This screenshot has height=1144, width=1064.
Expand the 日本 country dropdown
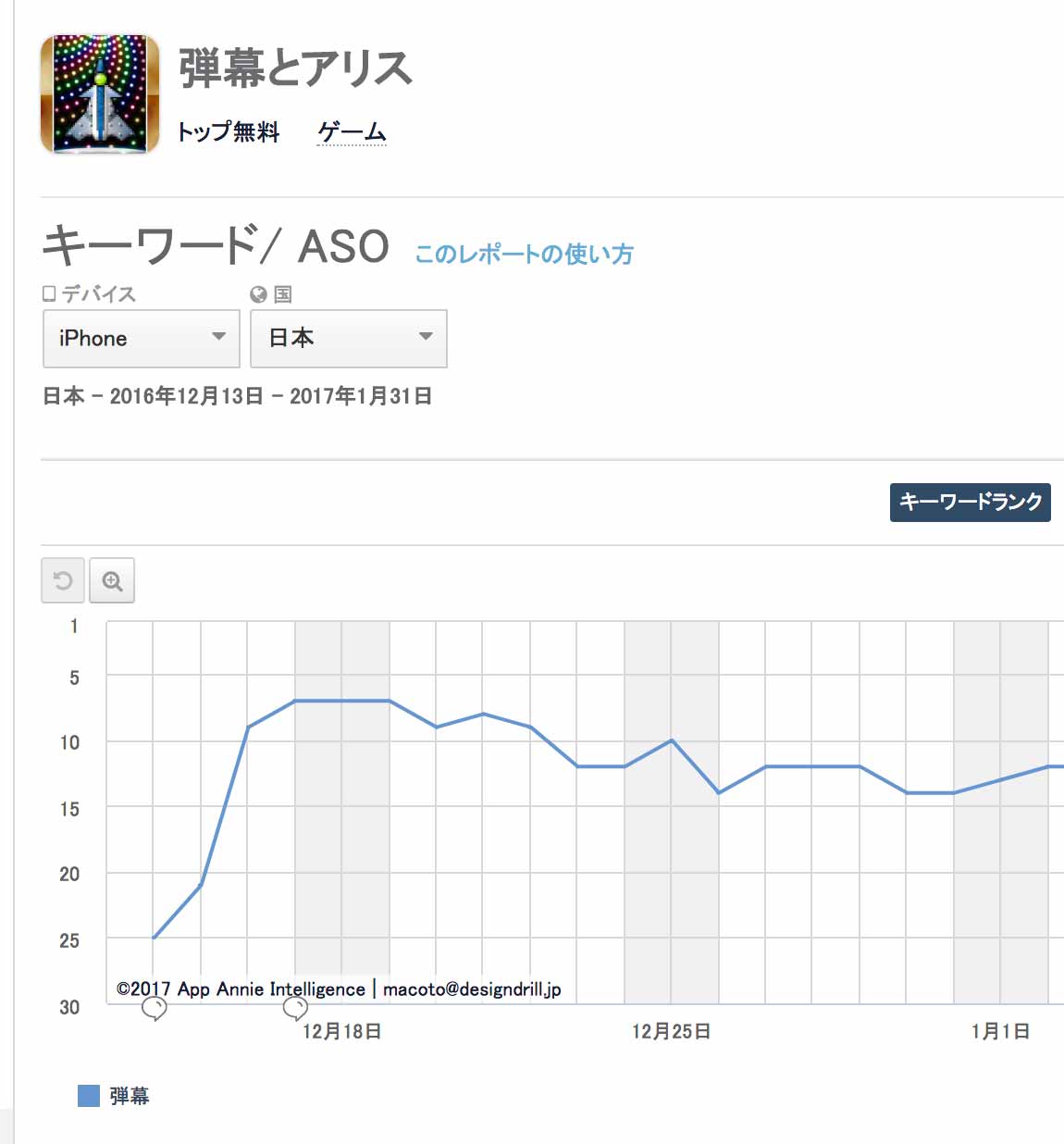point(349,339)
